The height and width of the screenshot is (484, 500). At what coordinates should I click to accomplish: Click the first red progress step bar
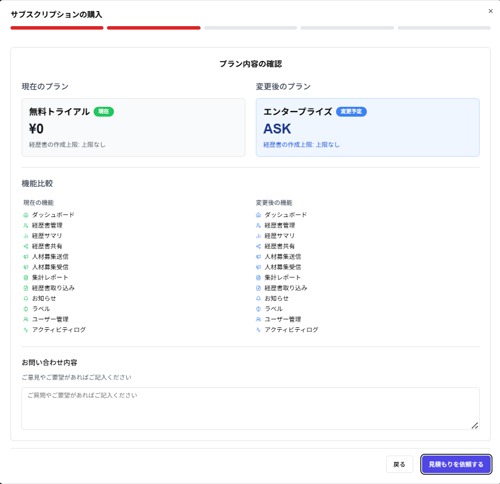pos(57,28)
